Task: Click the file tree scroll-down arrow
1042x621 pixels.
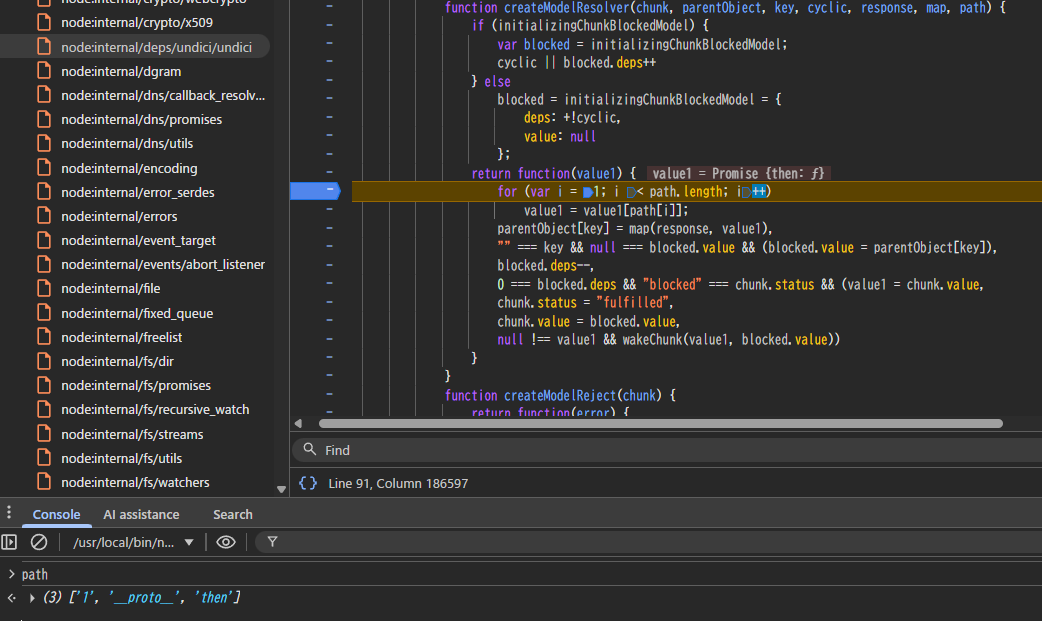Action: pyautogui.click(x=281, y=489)
